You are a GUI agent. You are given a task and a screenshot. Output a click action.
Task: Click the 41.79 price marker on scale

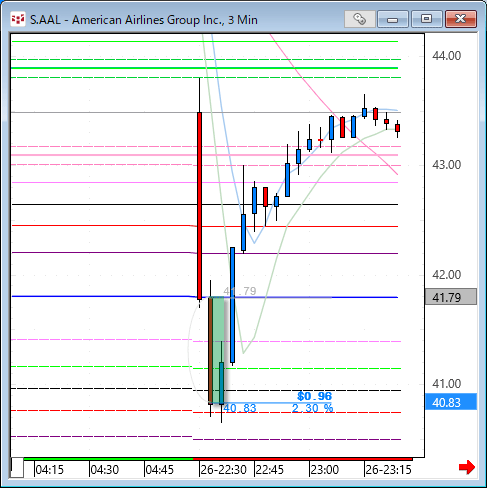(451, 297)
